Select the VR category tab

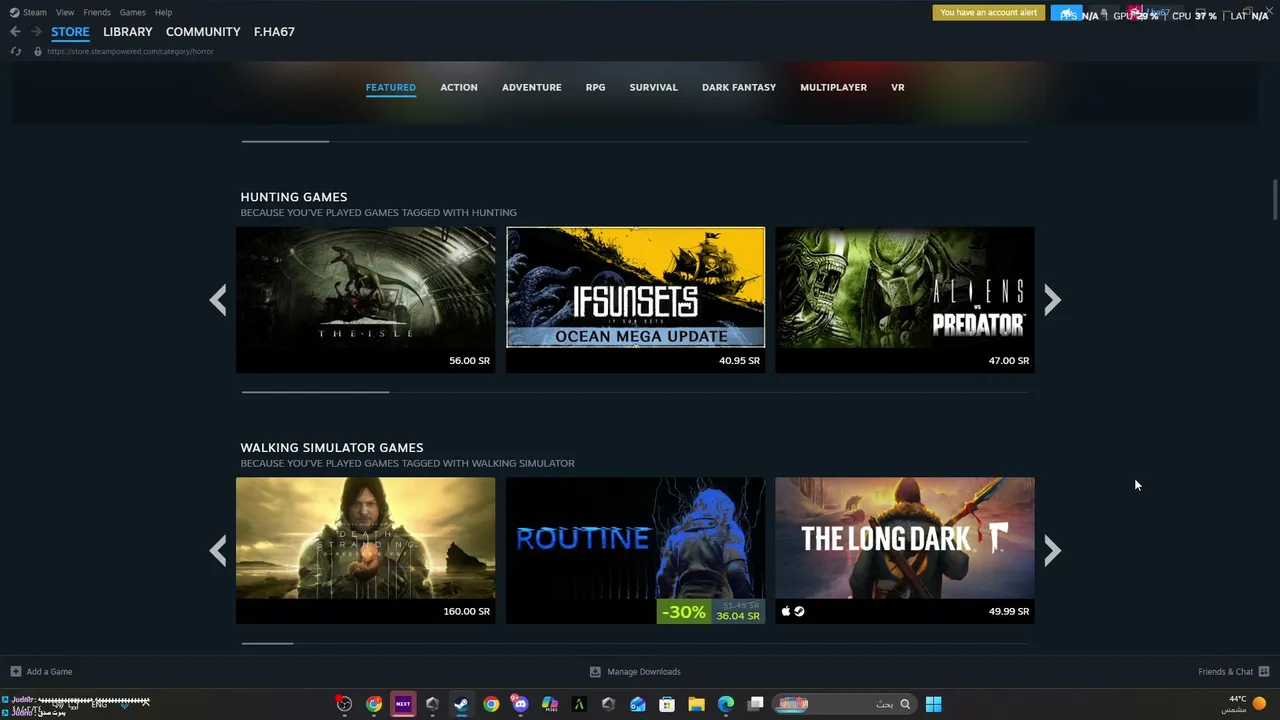pos(898,87)
